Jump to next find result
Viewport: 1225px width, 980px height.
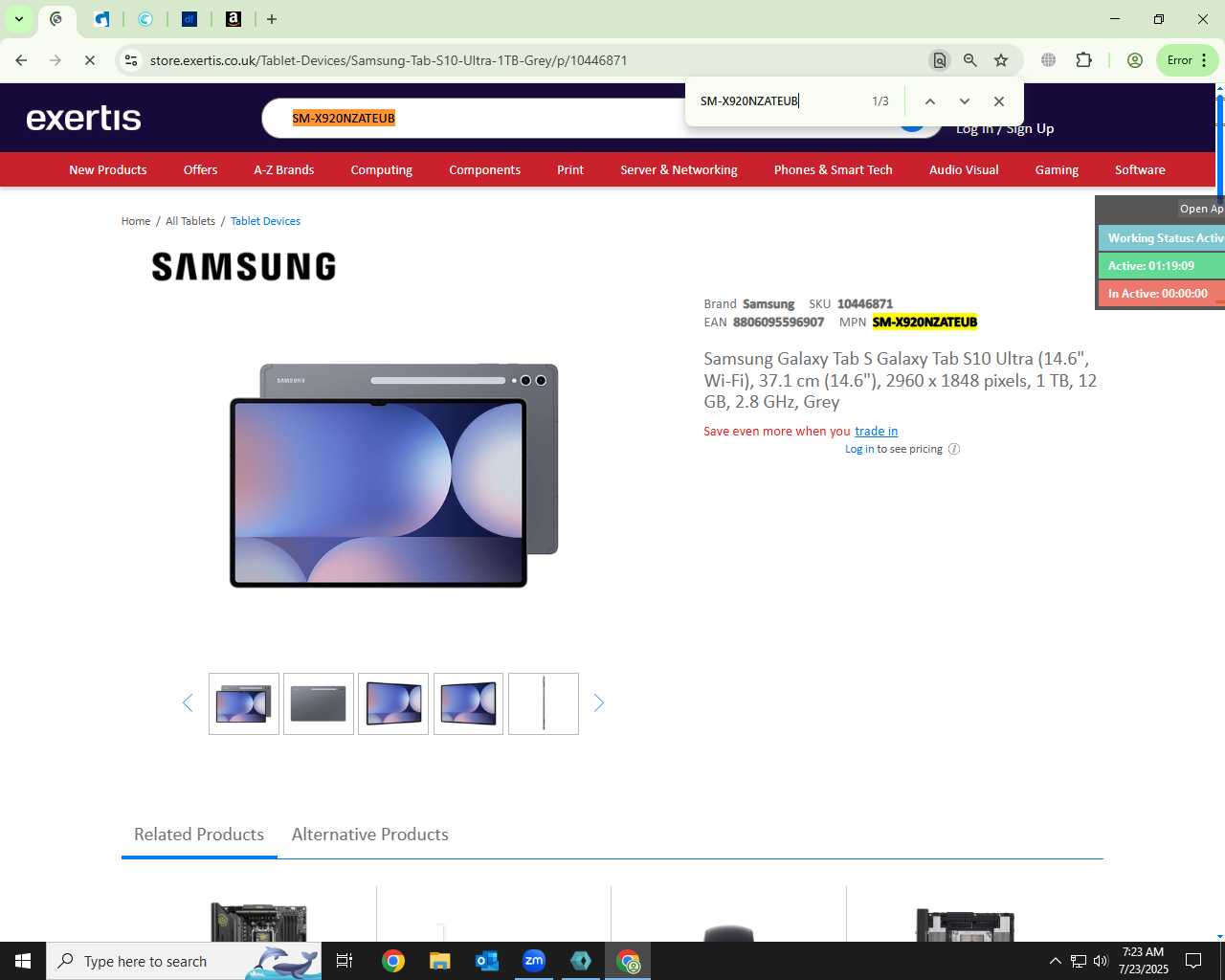pos(965,101)
